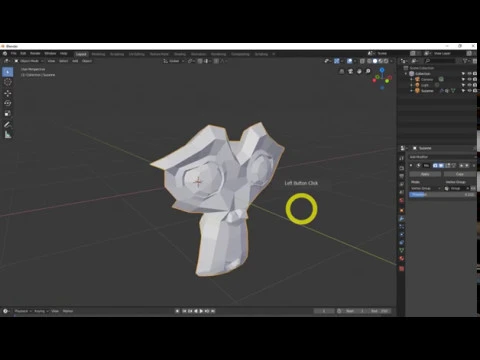Open the pivot point dropdown
The image size is (480, 360).
click(191, 61)
